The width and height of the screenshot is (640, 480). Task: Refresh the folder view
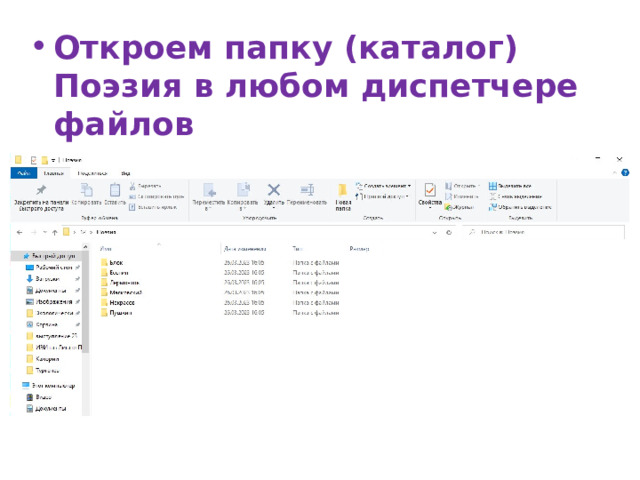(449, 232)
